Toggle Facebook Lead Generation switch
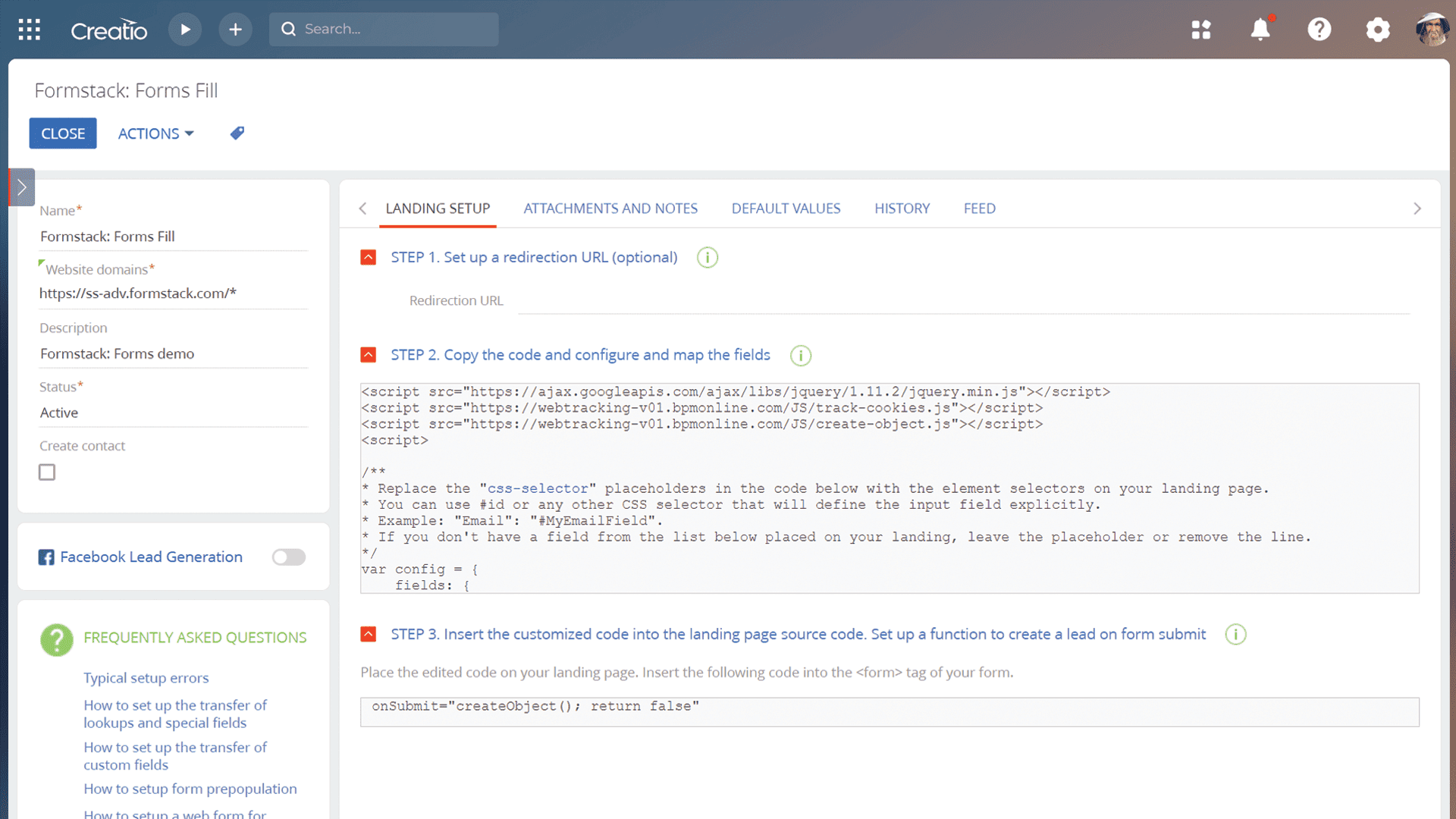 click(x=289, y=557)
